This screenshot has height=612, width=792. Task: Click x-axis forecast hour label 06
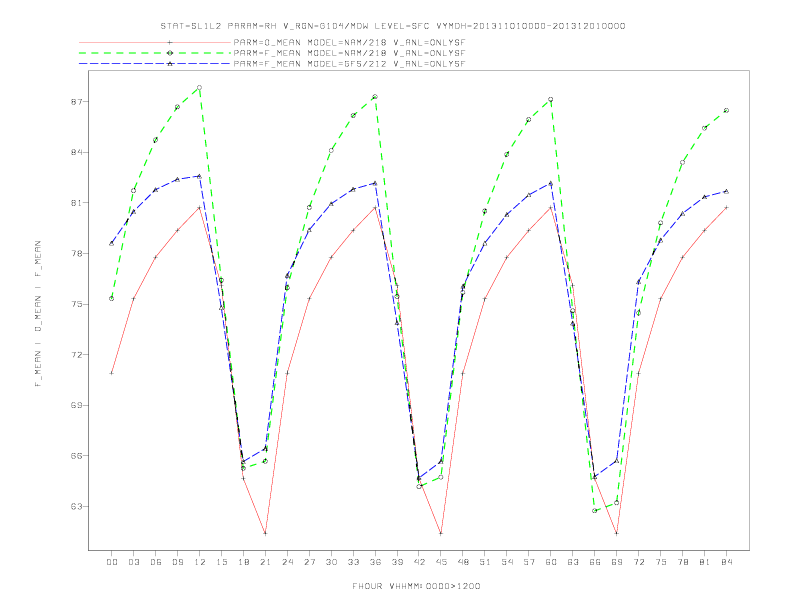tap(156, 562)
